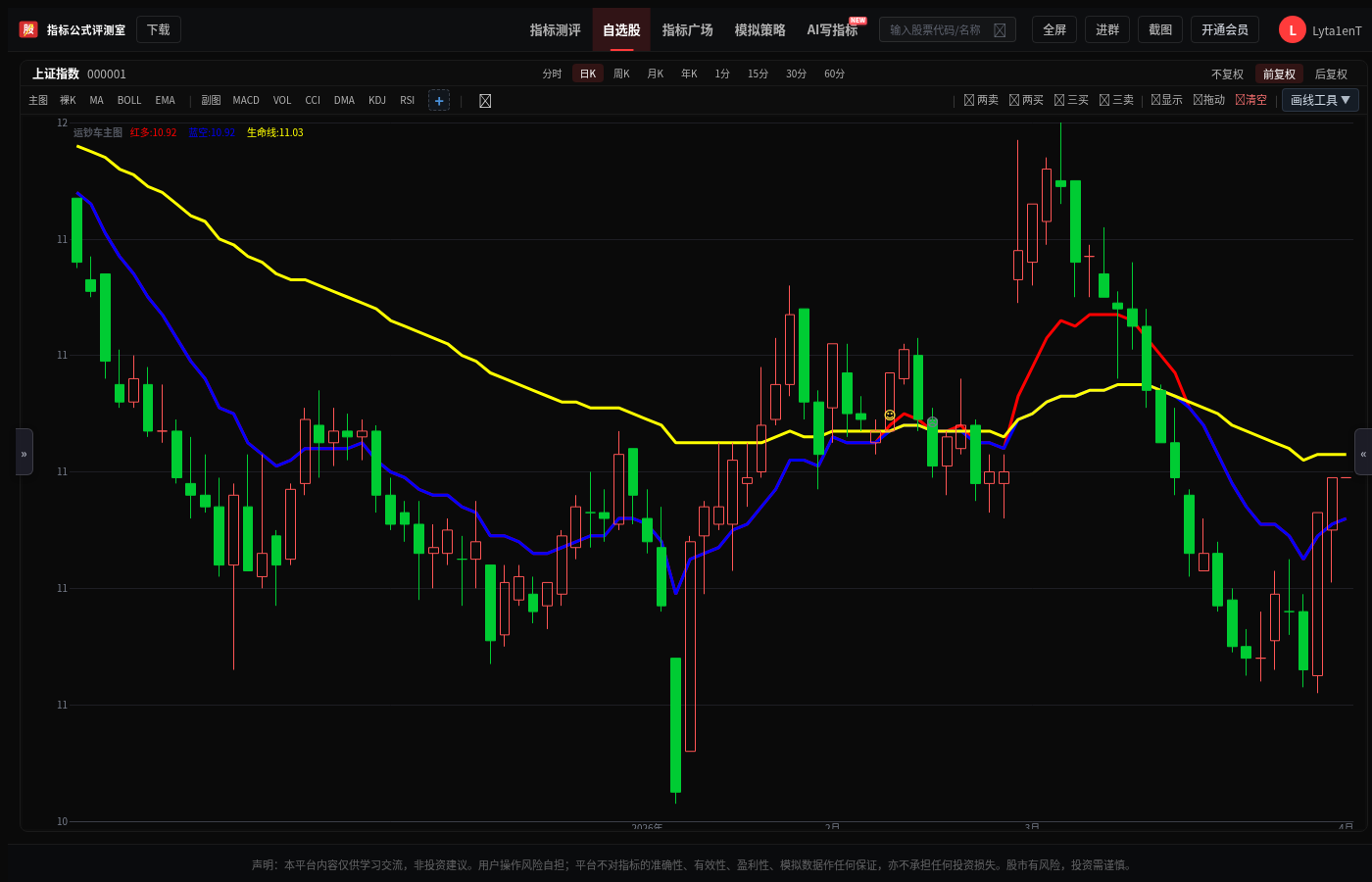Screen dimensions: 1372x882
Task: Select the 分时 time period
Action: point(553,73)
